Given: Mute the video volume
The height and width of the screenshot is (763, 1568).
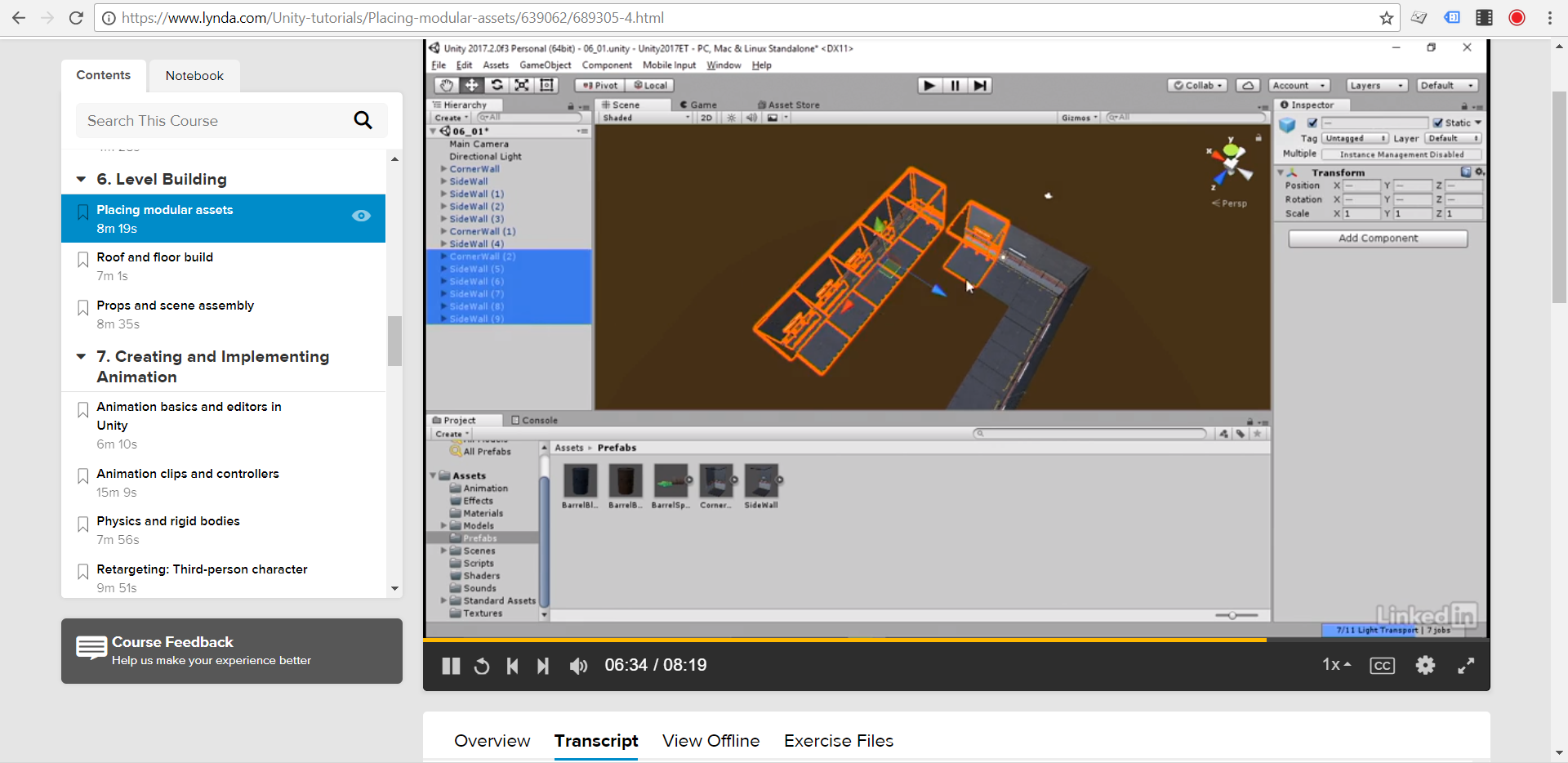Looking at the screenshot, I should click(578, 666).
